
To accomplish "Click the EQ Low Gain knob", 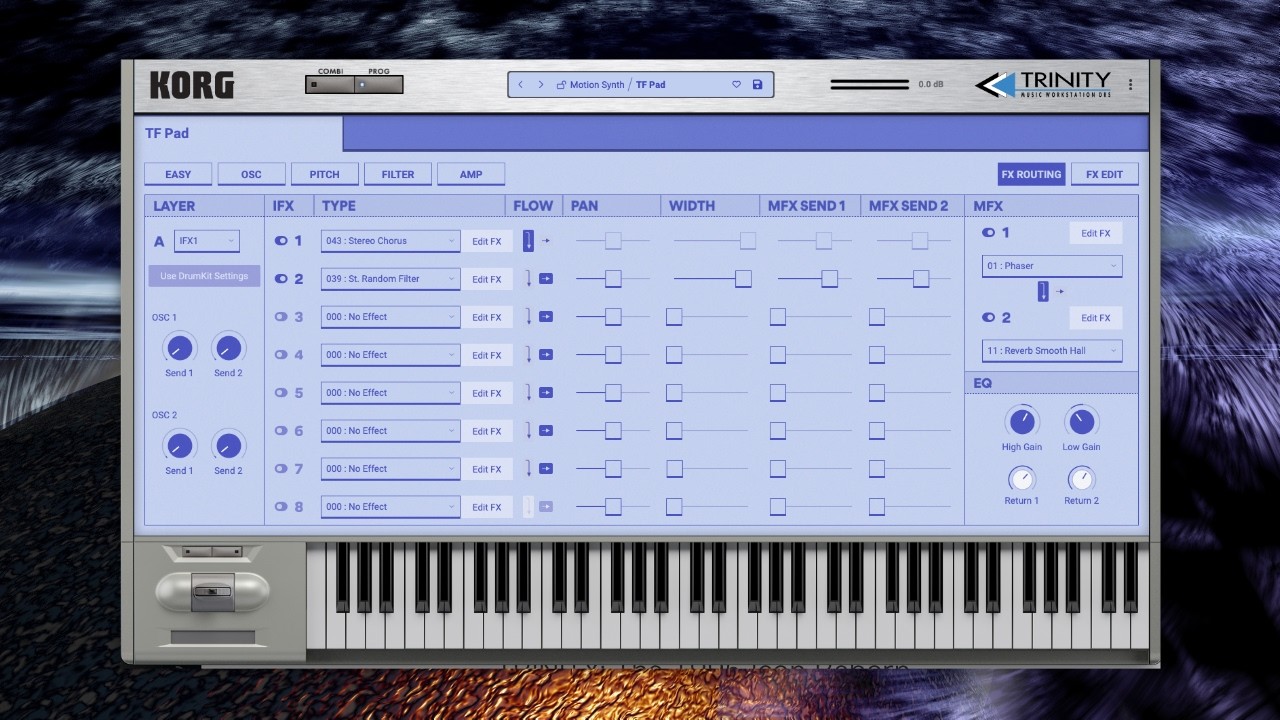I will pyautogui.click(x=1081, y=421).
